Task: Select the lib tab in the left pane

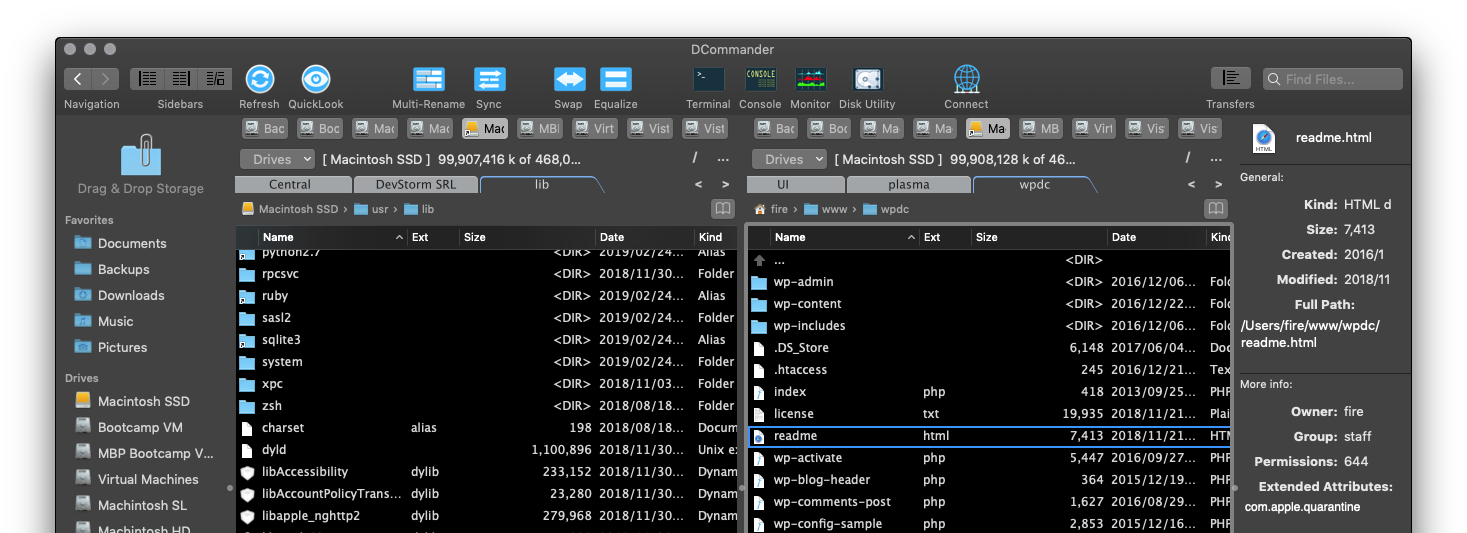Action: [x=541, y=184]
